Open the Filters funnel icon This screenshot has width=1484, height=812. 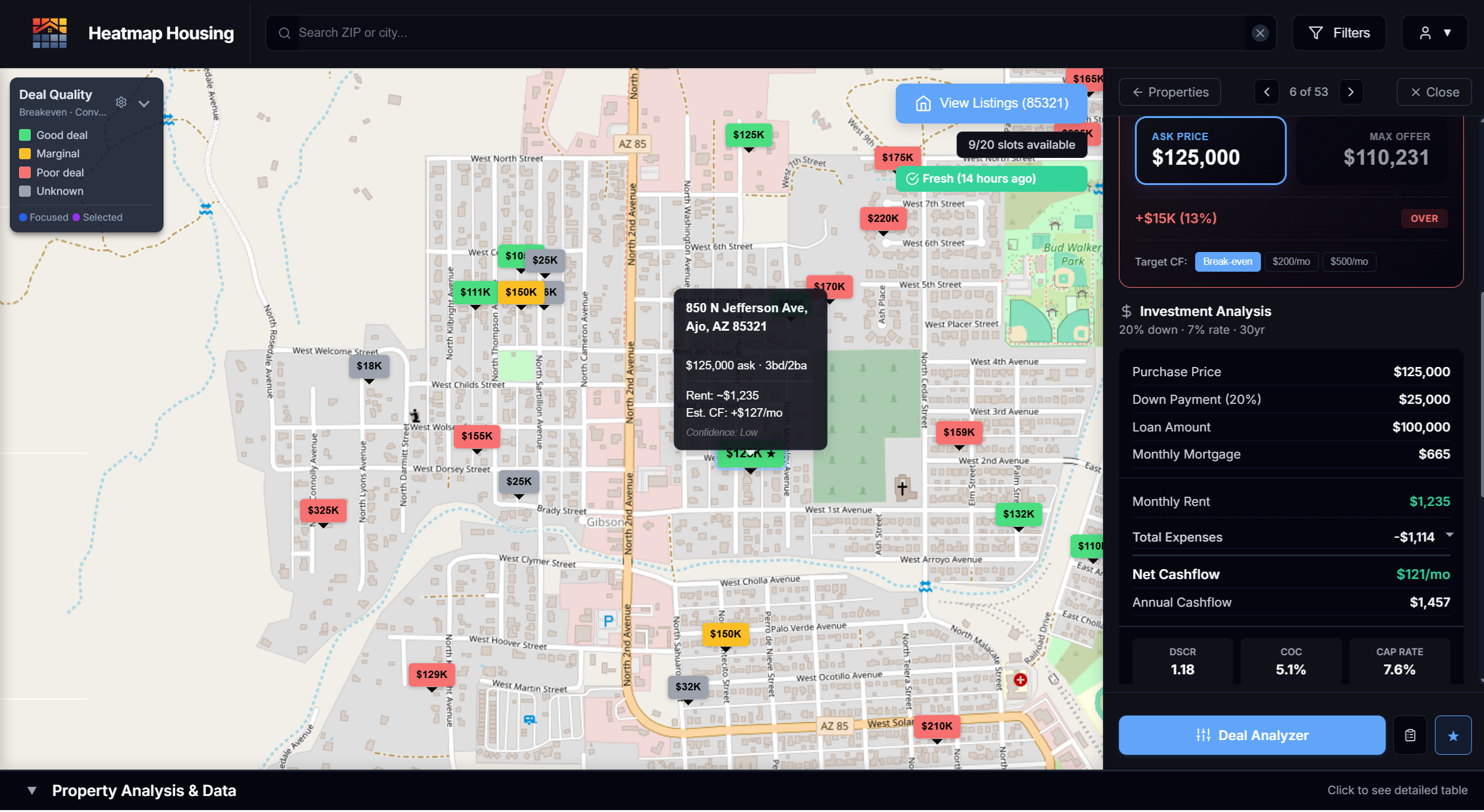click(1317, 33)
